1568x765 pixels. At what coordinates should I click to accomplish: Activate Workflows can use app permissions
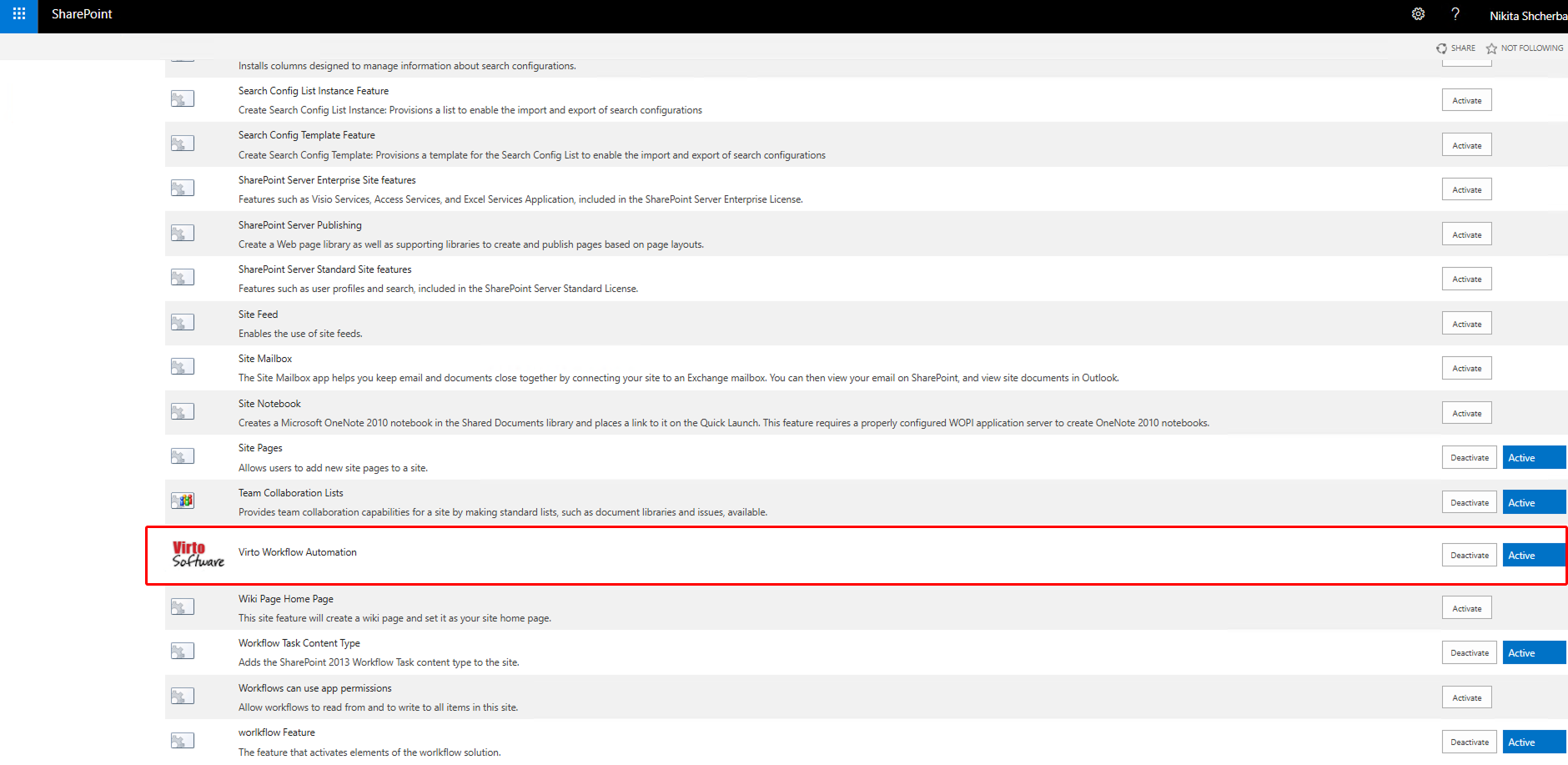(x=1466, y=697)
